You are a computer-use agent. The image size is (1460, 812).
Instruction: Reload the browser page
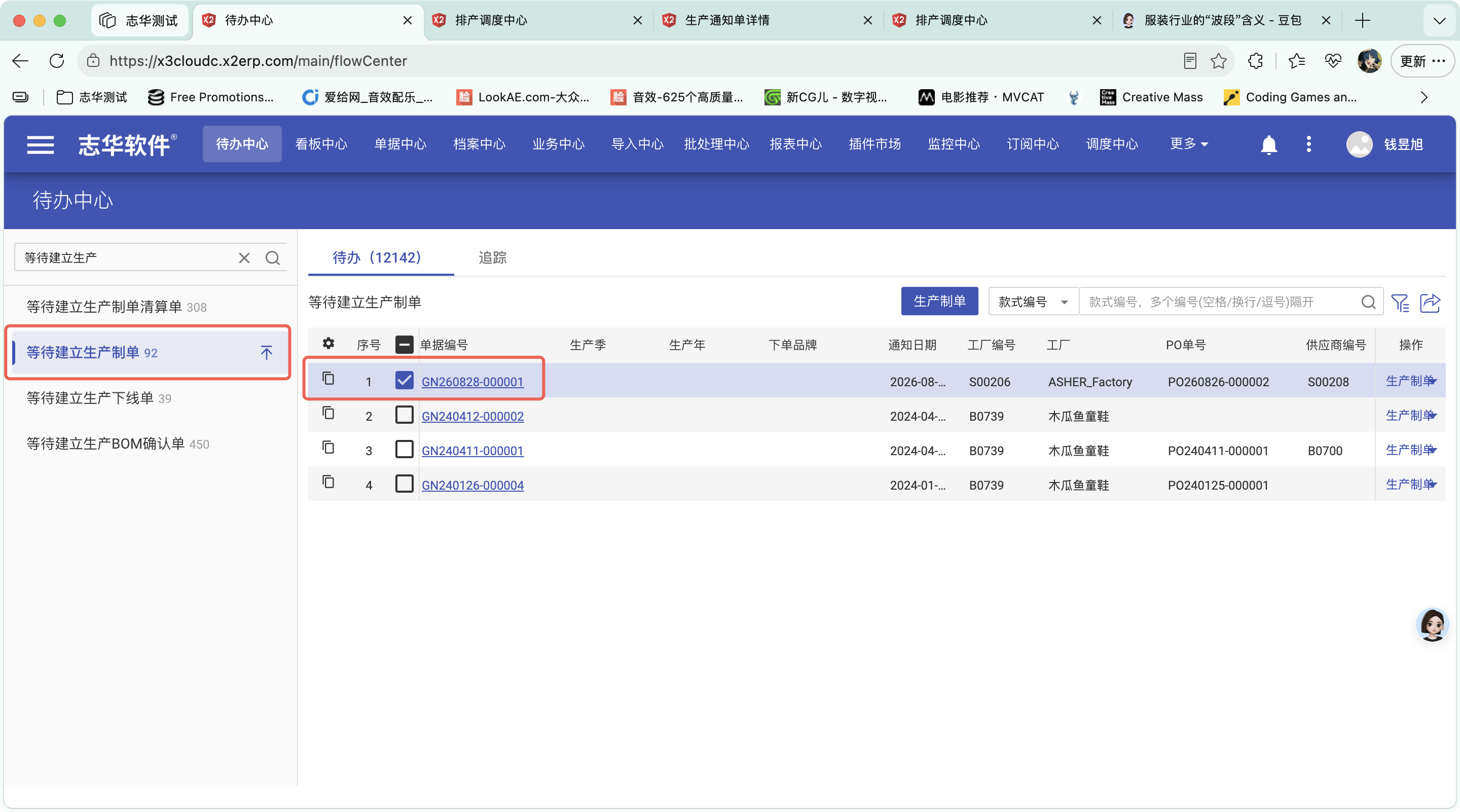(57, 61)
